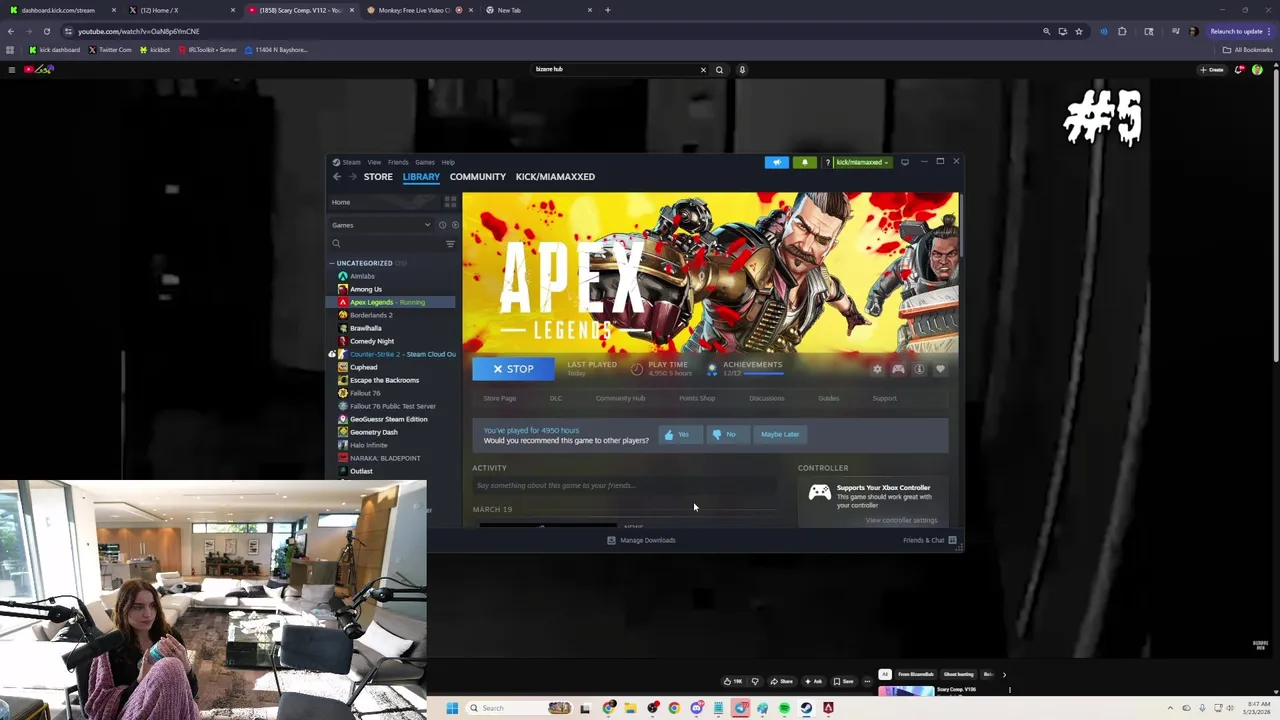Open Friends & Chat in Steam

click(x=930, y=540)
